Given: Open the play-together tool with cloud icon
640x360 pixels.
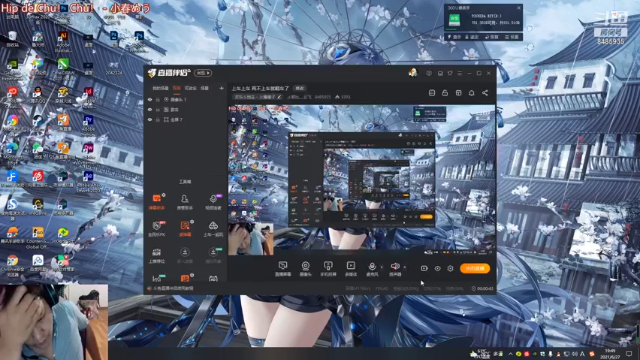Looking at the screenshot, I should (213, 229).
